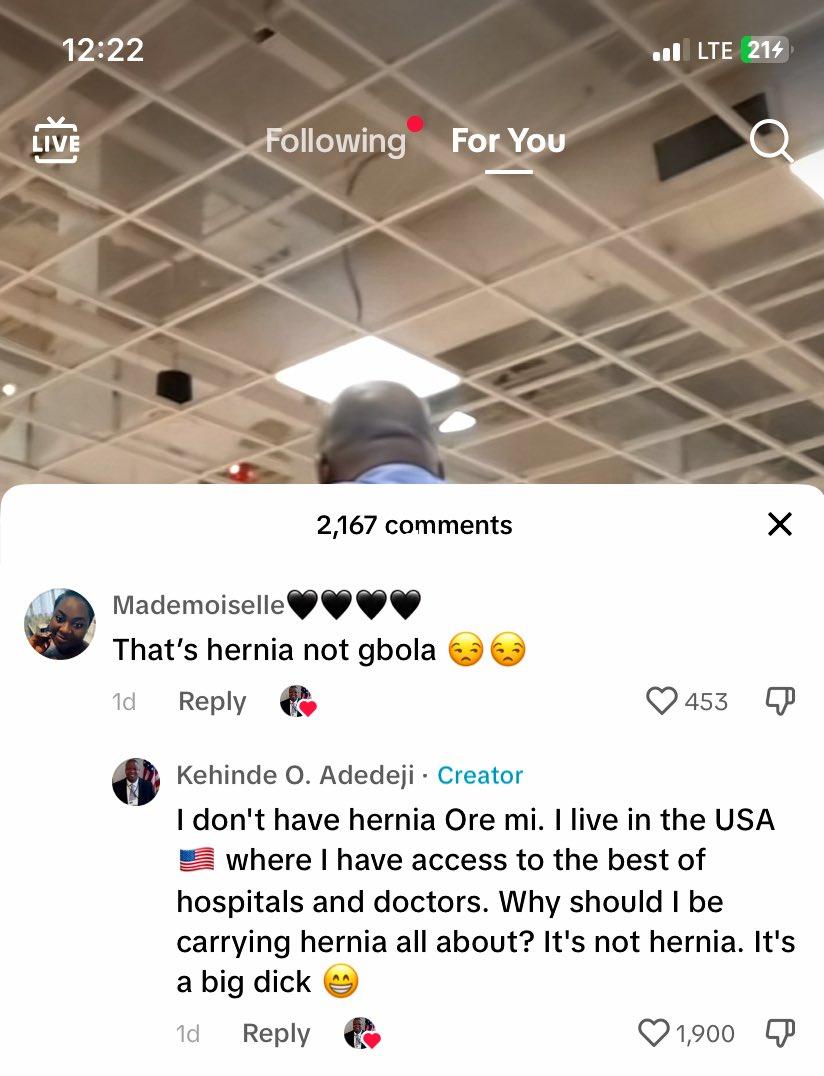This screenshot has width=824, height=1076.
Task: Reply to Mademoiselle's hernia comment
Action: click(212, 701)
